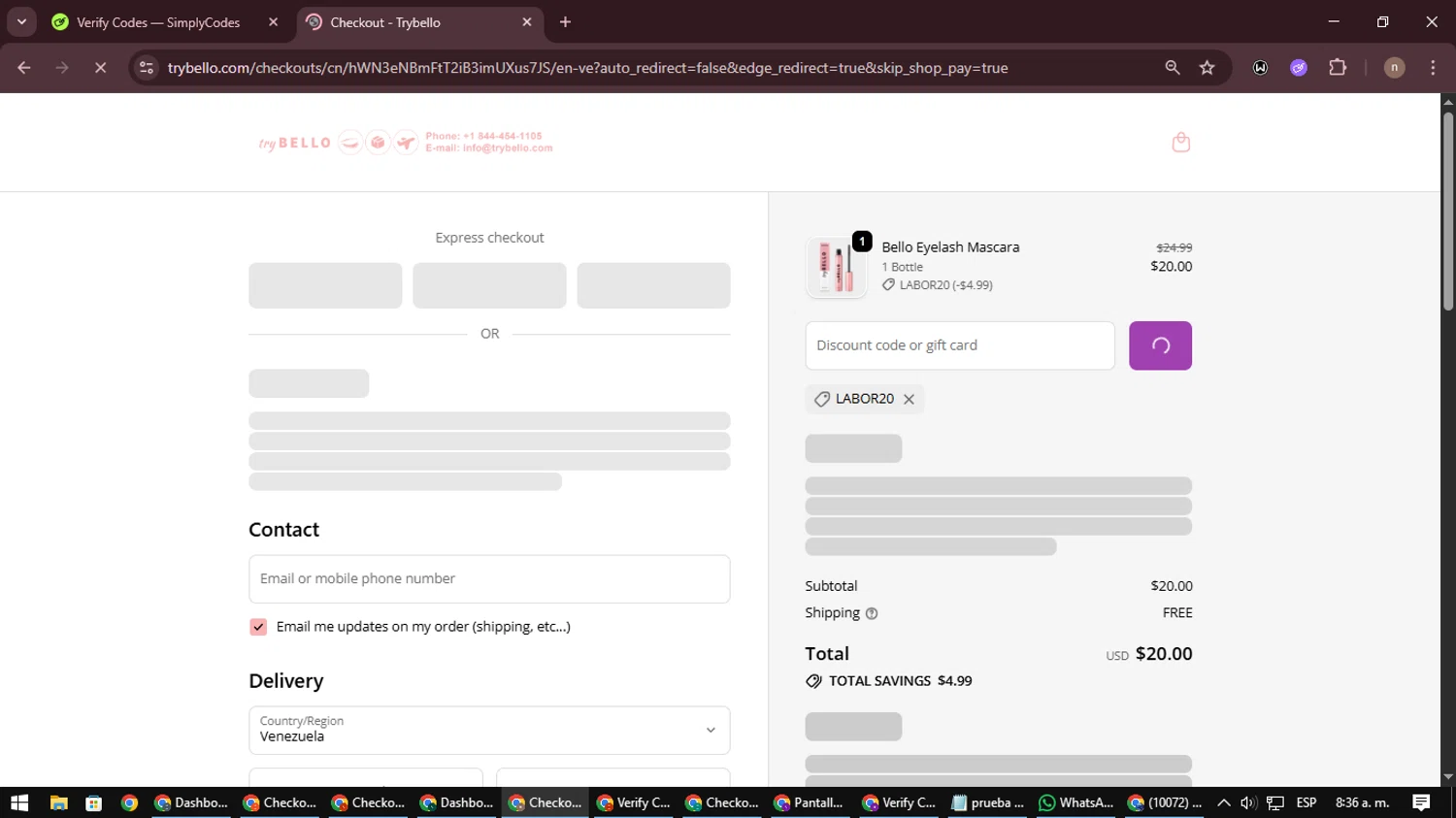Open the Chrome profile avatar
The width and height of the screenshot is (1456, 818).
click(1394, 68)
